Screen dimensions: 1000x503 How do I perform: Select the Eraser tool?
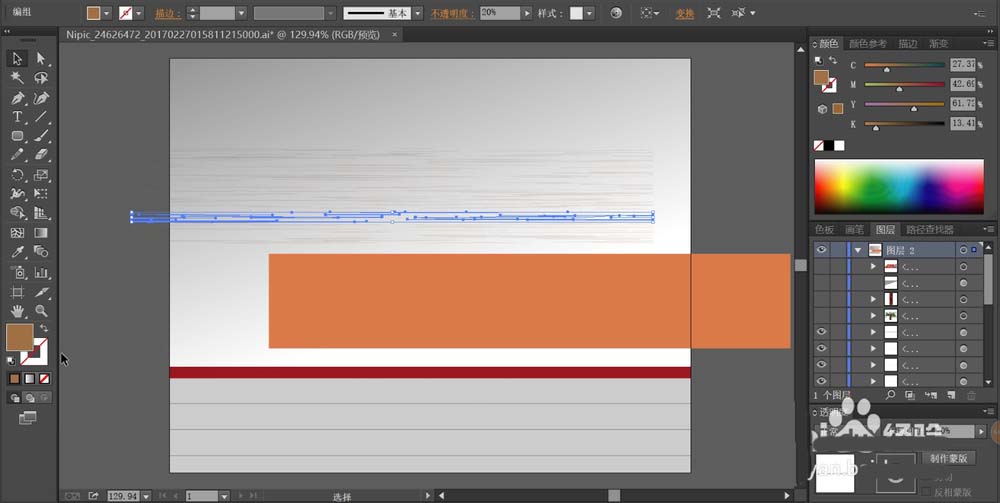point(41,155)
